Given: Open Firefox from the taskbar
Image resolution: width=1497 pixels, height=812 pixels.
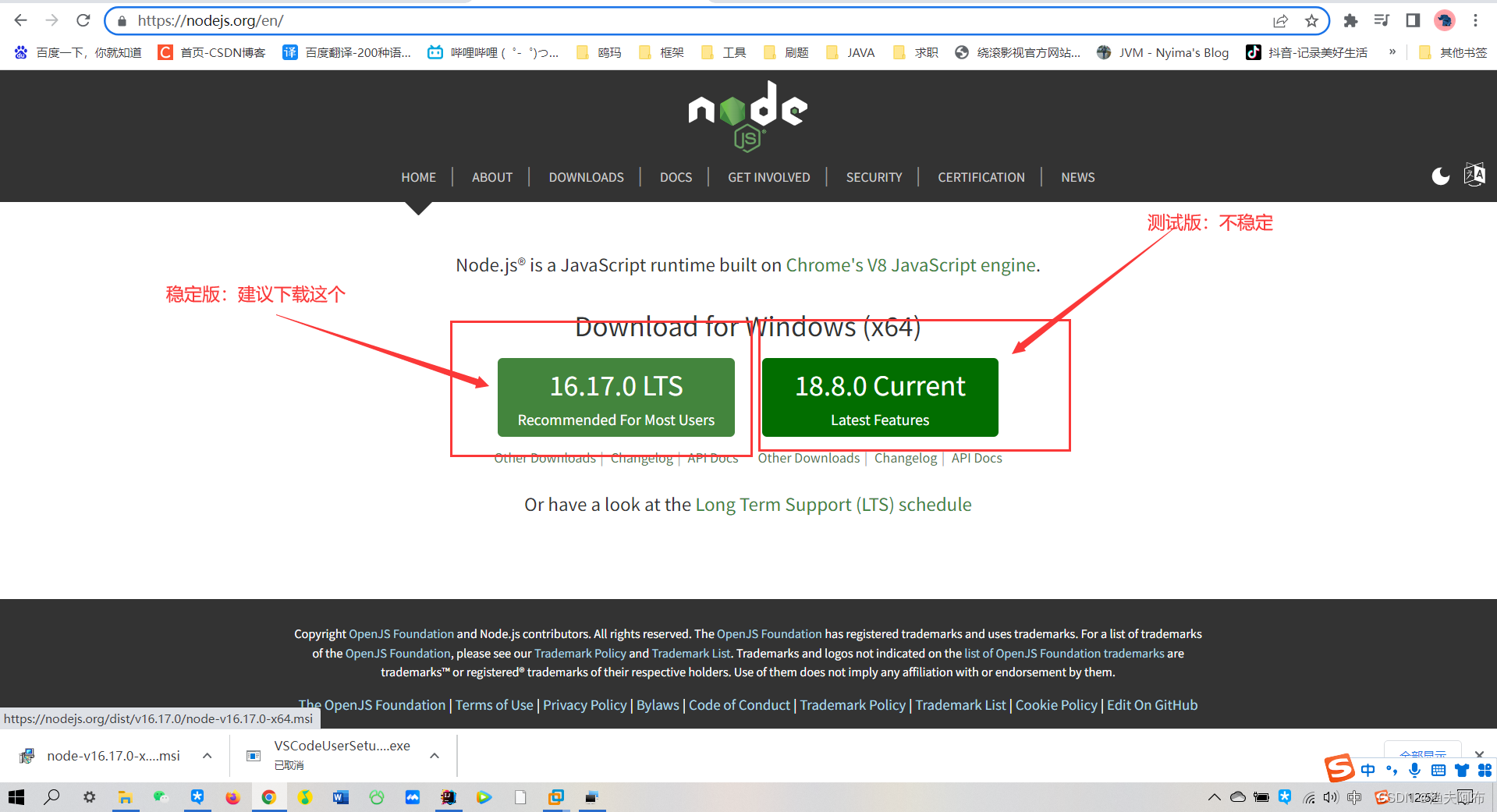Looking at the screenshot, I should [232, 797].
